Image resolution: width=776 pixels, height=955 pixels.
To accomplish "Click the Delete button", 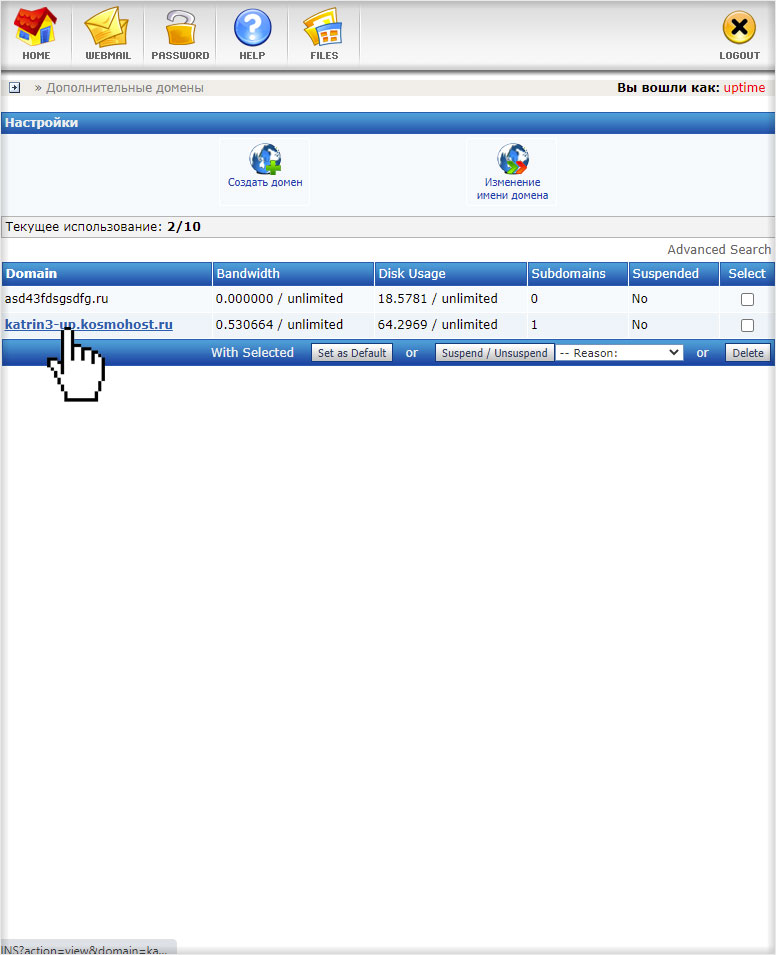I will coord(747,353).
